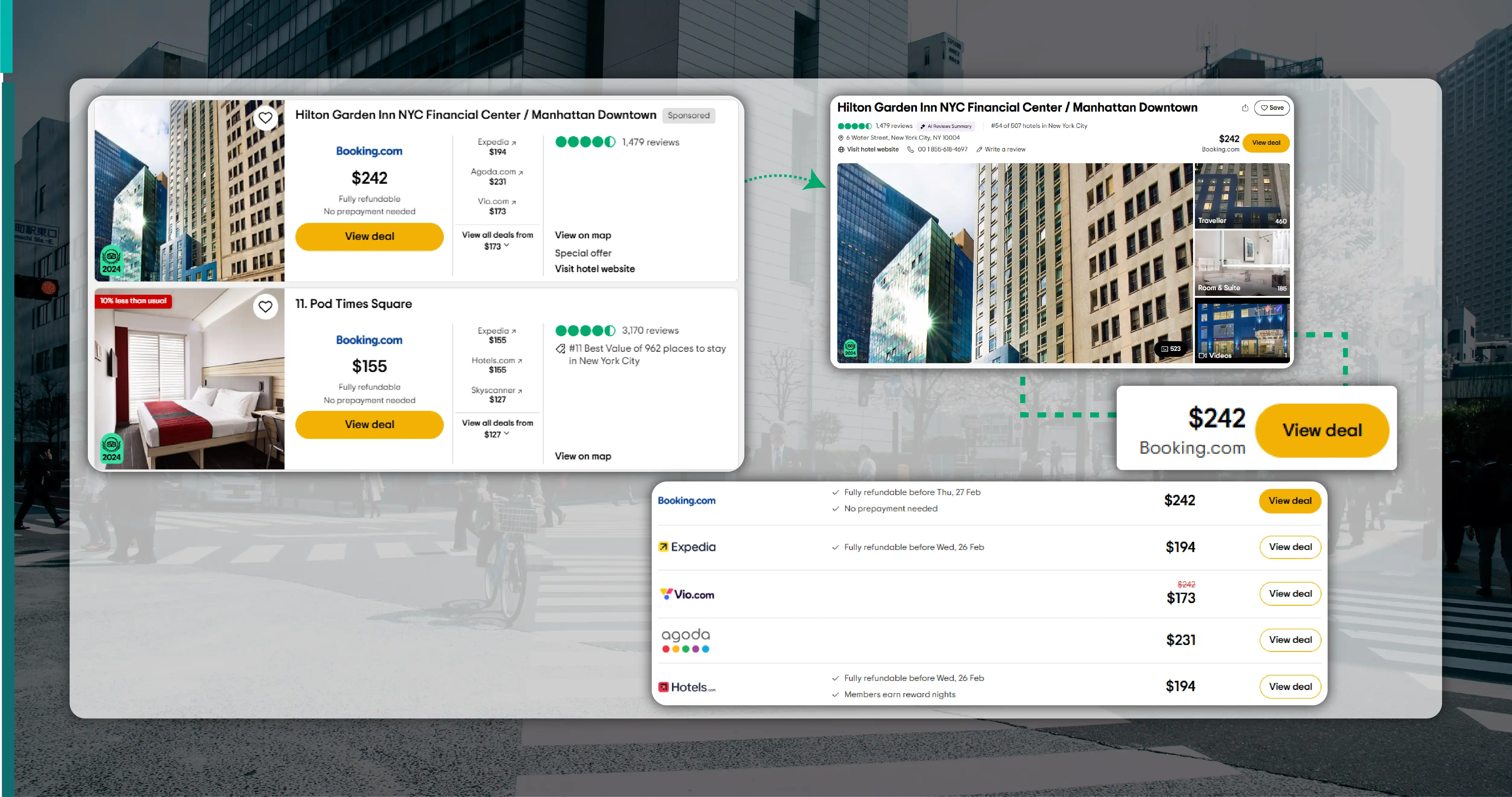Click View deal in Hotels.com $194 row
The width and height of the screenshot is (1512, 797).
point(1290,687)
